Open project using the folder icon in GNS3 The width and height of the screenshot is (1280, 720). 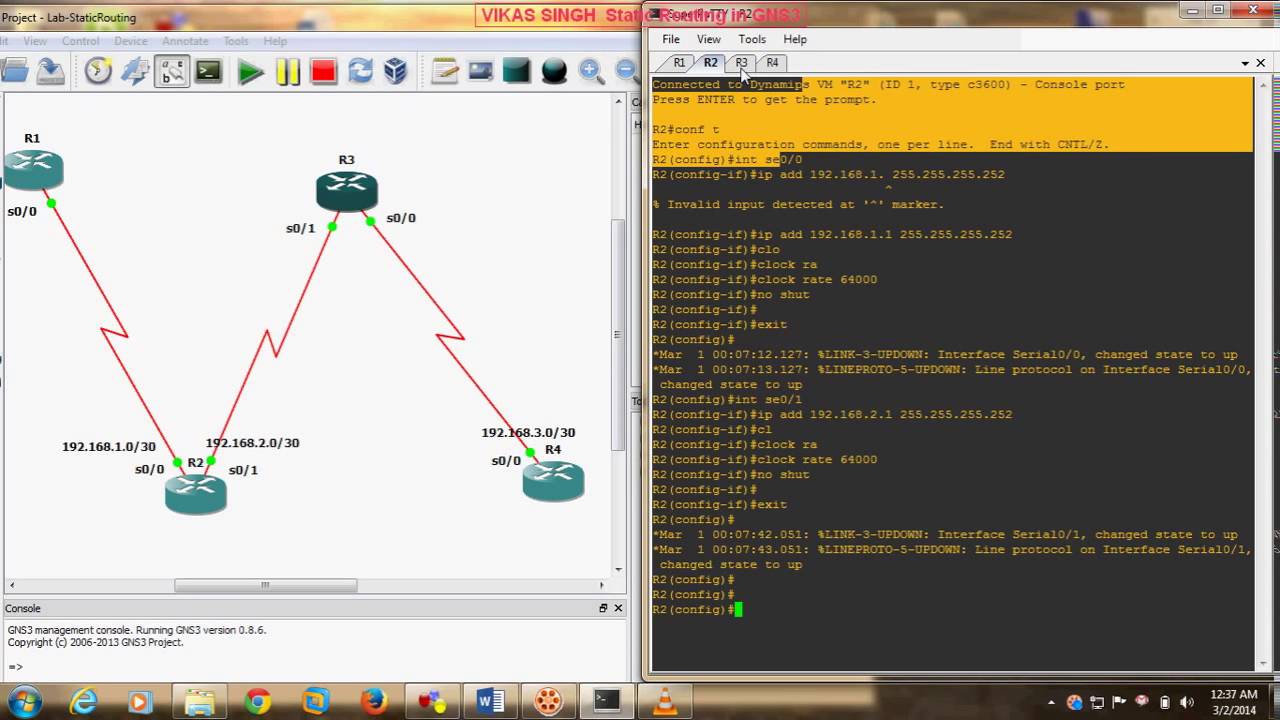click(14, 71)
